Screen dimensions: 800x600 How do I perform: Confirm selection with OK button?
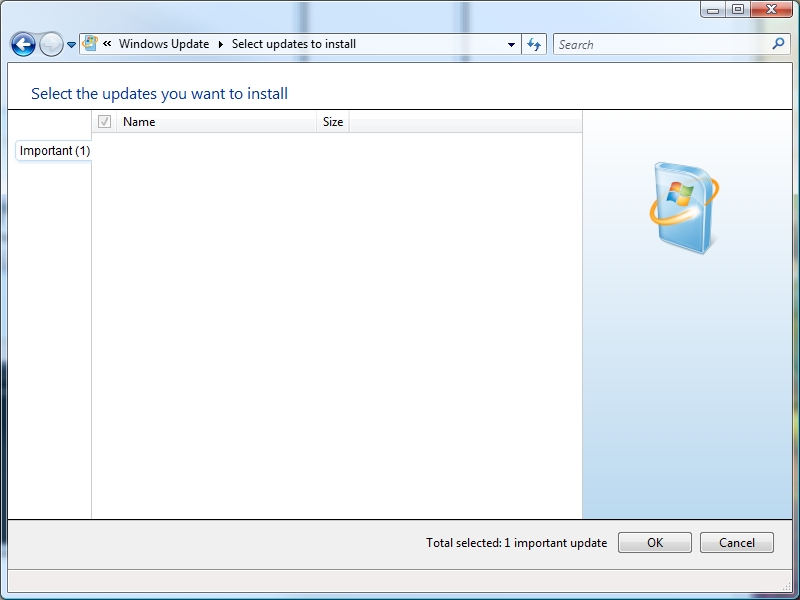click(x=654, y=543)
